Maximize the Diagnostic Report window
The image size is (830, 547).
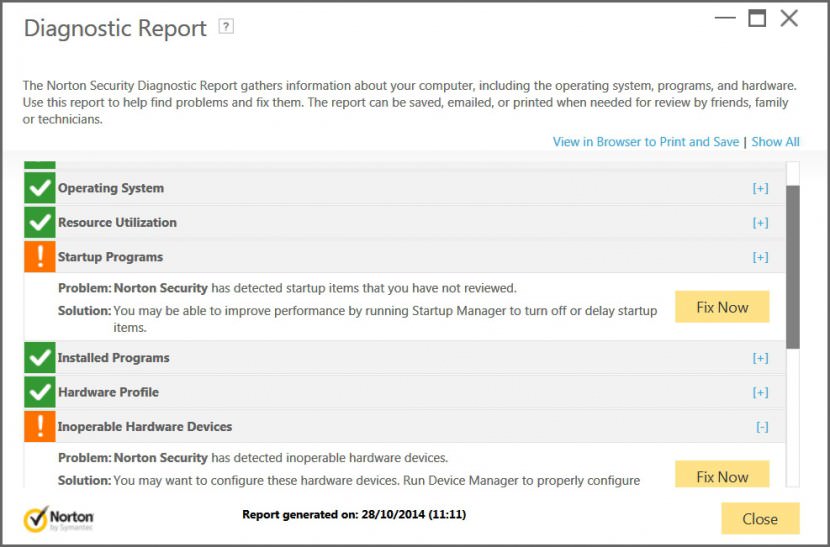[x=757, y=19]
